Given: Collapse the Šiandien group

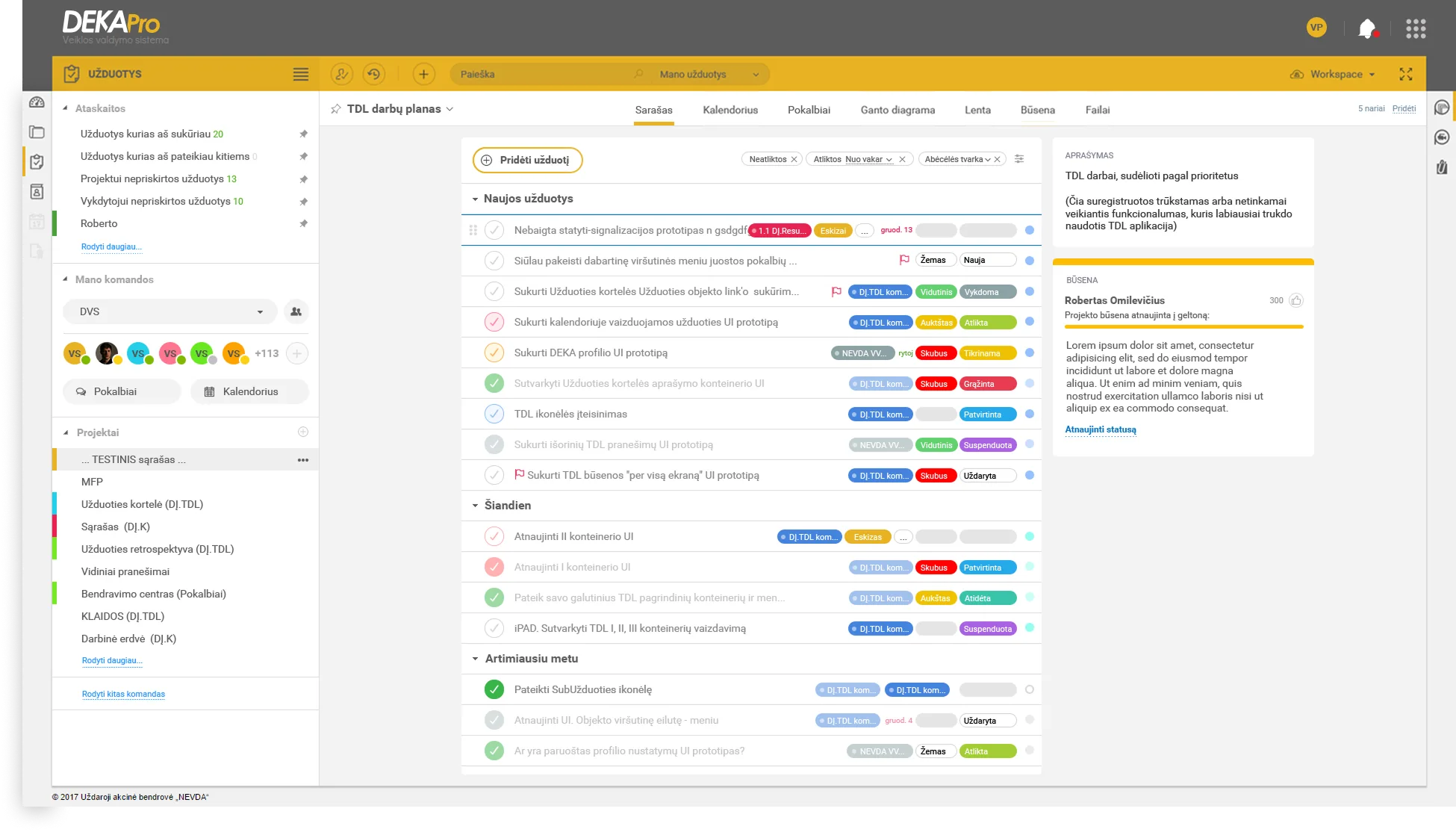Looking at the screenshot, I should tap(475, 506).
